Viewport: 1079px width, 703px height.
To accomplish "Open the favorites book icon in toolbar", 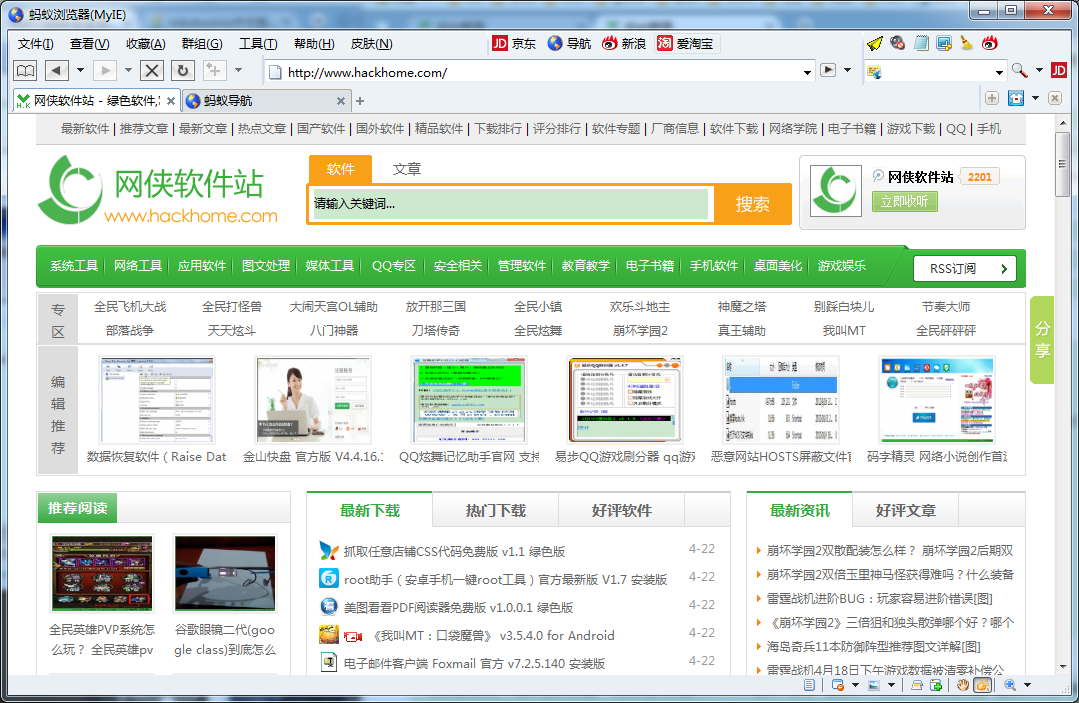I will (x=25, y=70).
